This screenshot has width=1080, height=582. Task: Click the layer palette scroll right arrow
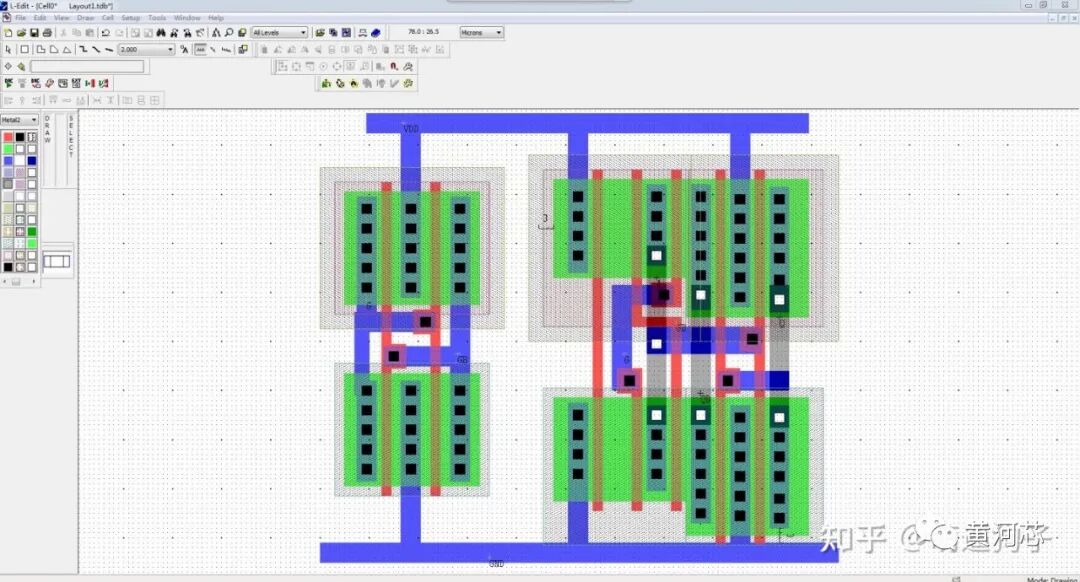click(33, 281)
